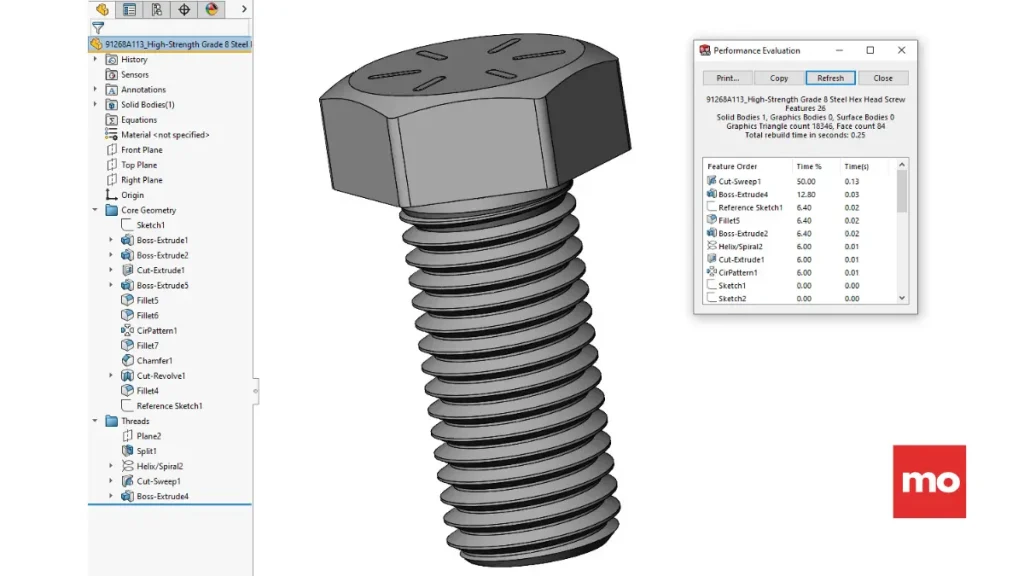Select the Cut-Sweep1 icon in the tree
The height and width of the screenshot is (576, 1024).
(127, 481)
